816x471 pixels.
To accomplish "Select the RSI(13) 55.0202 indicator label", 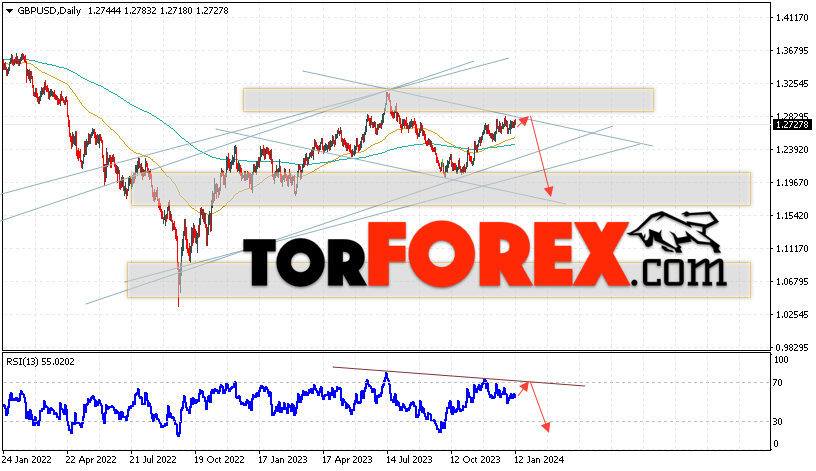I will tap(41, 362).
